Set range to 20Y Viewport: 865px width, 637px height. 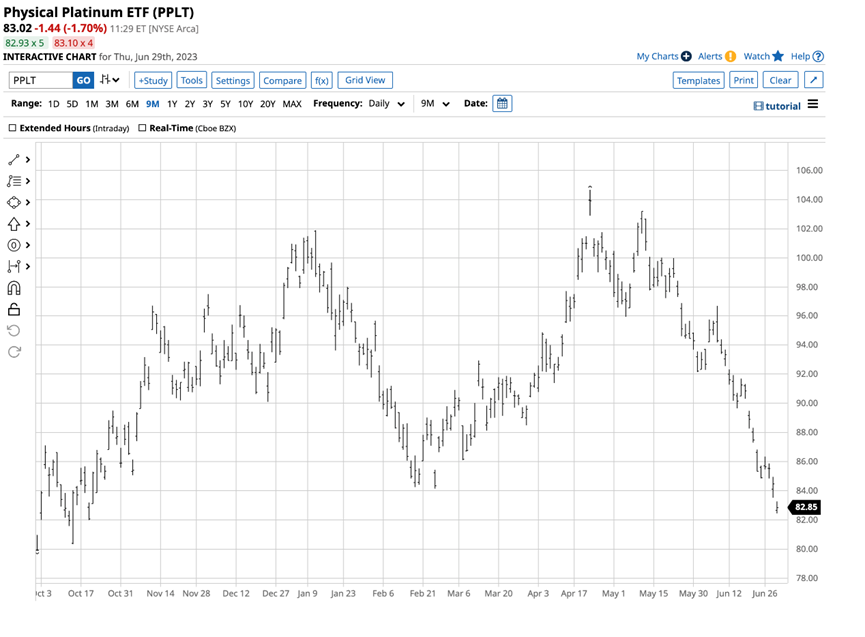point(268,104)
